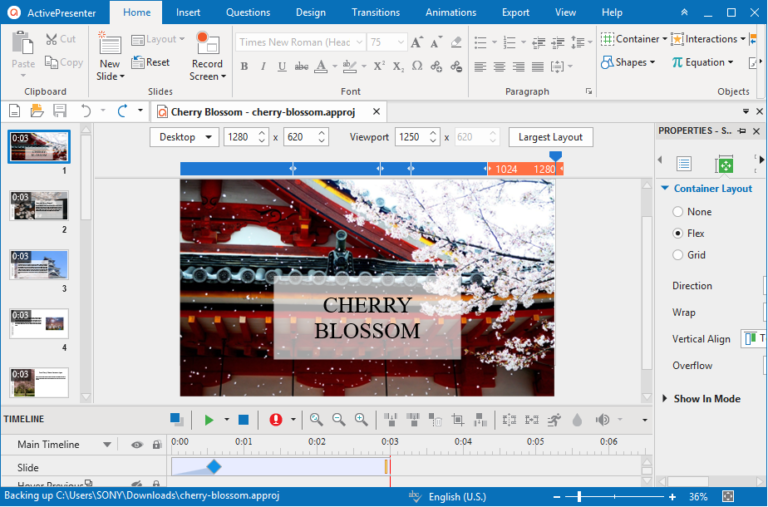Apply Strikethrough formatting
The image size is (768, 507).
pos(301,66)
